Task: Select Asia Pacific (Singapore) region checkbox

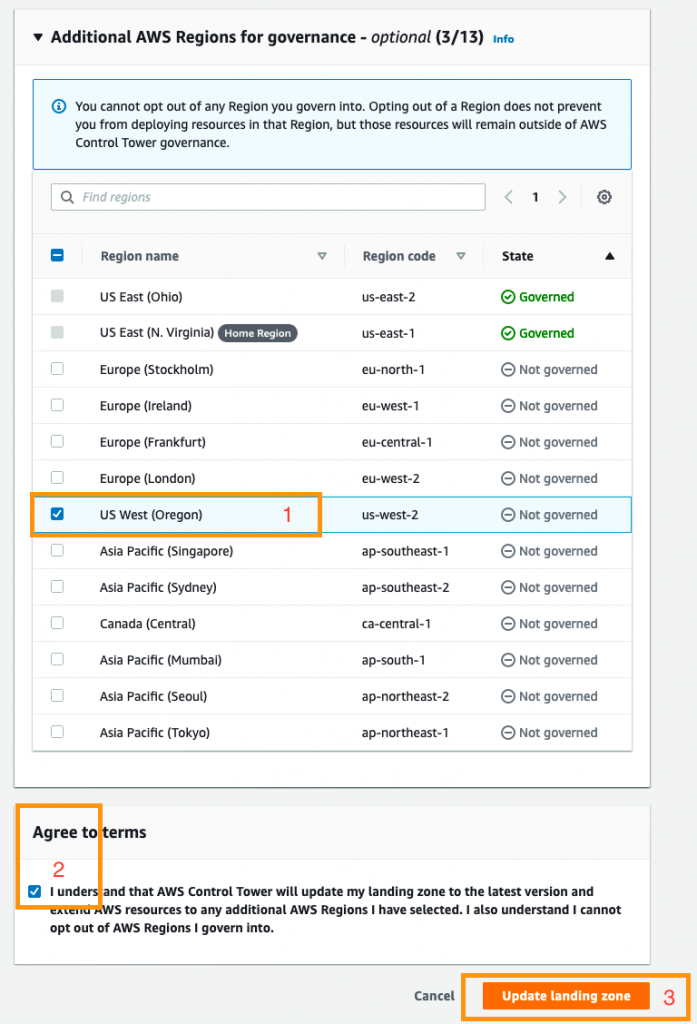Action: [x=57, y=550]
